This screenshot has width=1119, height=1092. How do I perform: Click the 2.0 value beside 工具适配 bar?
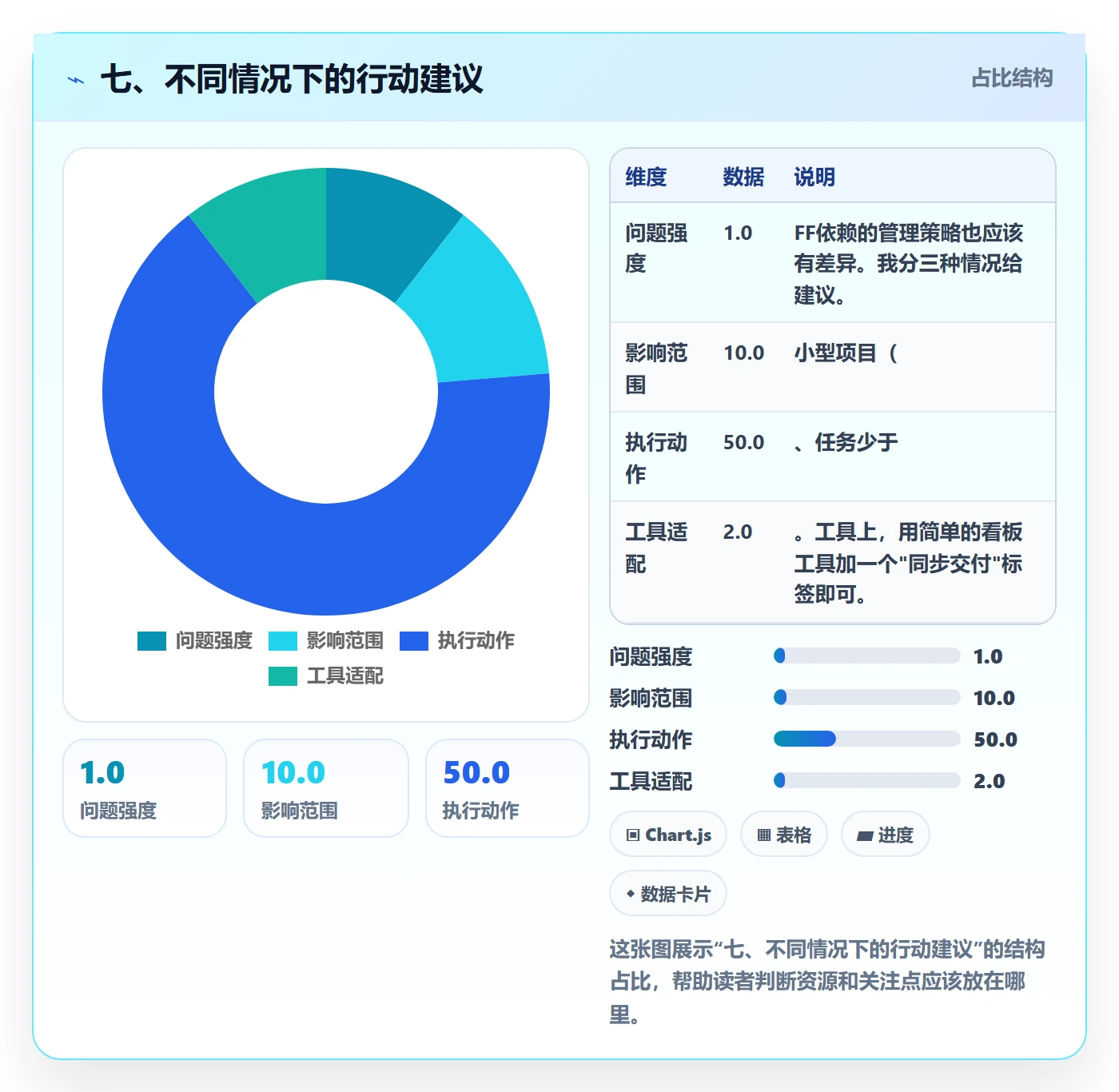pyautogui.click(x=989, y=781)
